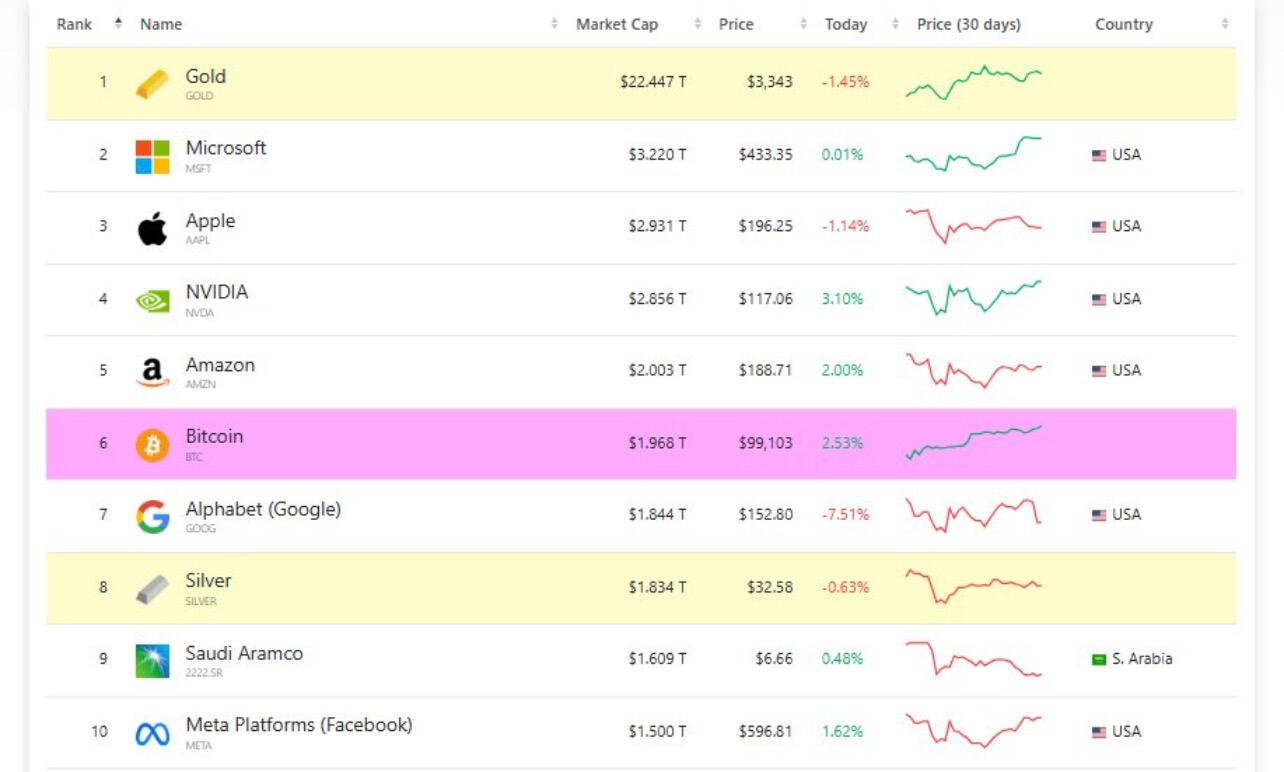Open the Alphabet (Google) link
Screen dimensions: 1284x772
[x=263, y=509]
